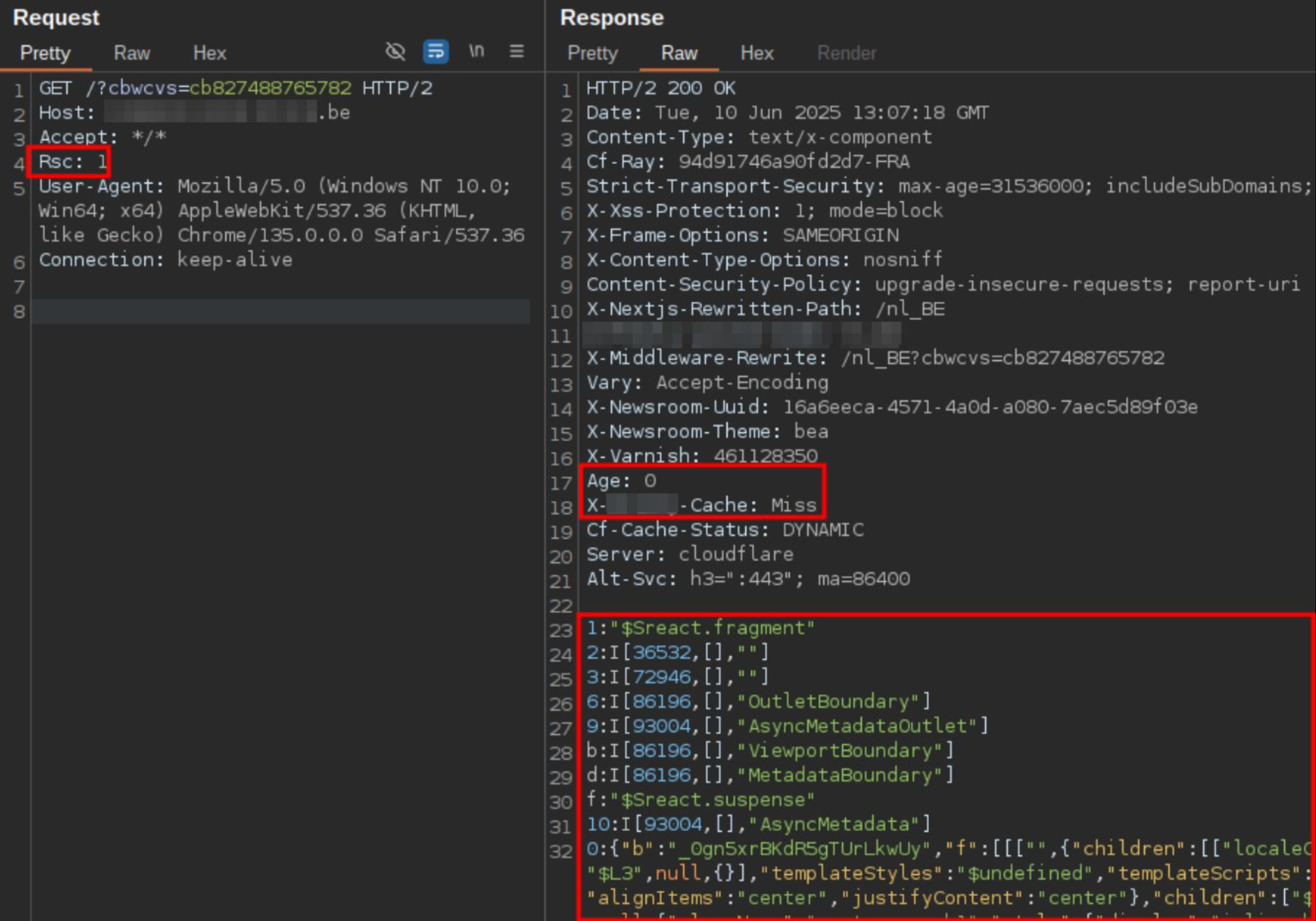Click the '10:I[93004' AsyncMetadata line

click(758, 825)
